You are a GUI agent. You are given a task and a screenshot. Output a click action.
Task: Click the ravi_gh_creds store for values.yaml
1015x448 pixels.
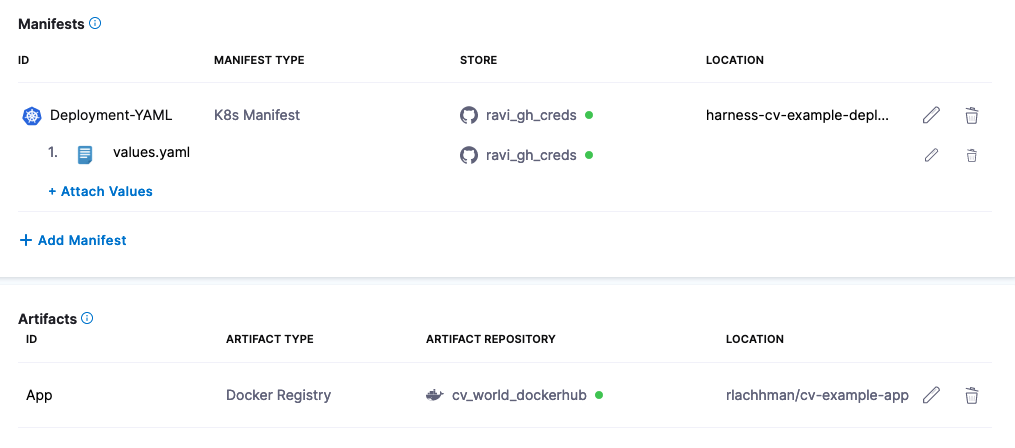click(x=531, y=155)
